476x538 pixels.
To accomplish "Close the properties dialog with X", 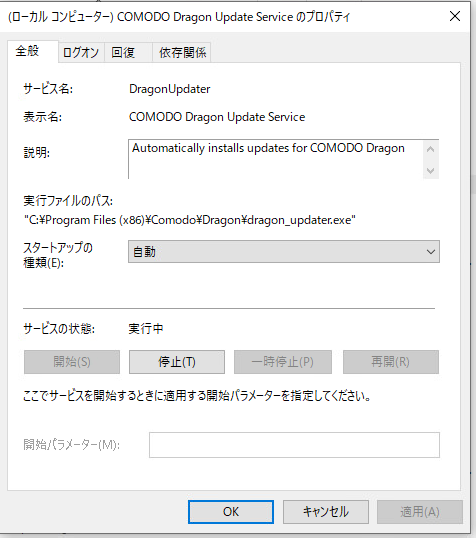I will pos(455,16).
